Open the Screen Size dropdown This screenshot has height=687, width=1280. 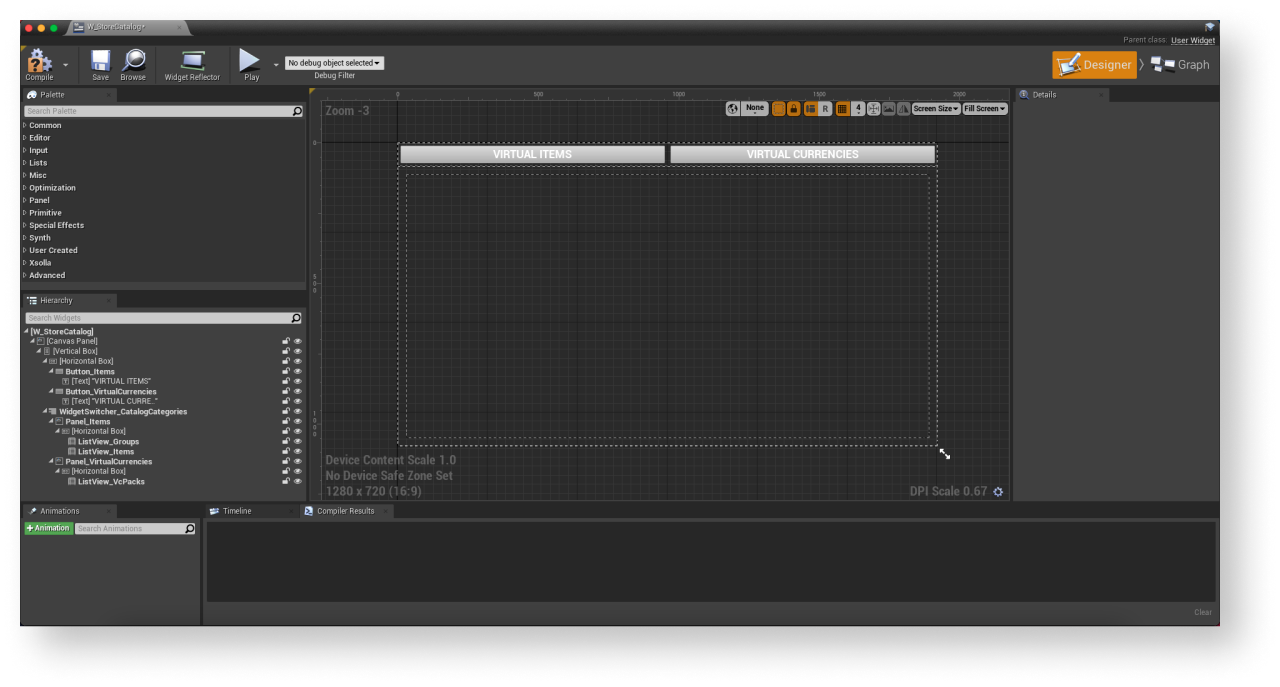936,109
